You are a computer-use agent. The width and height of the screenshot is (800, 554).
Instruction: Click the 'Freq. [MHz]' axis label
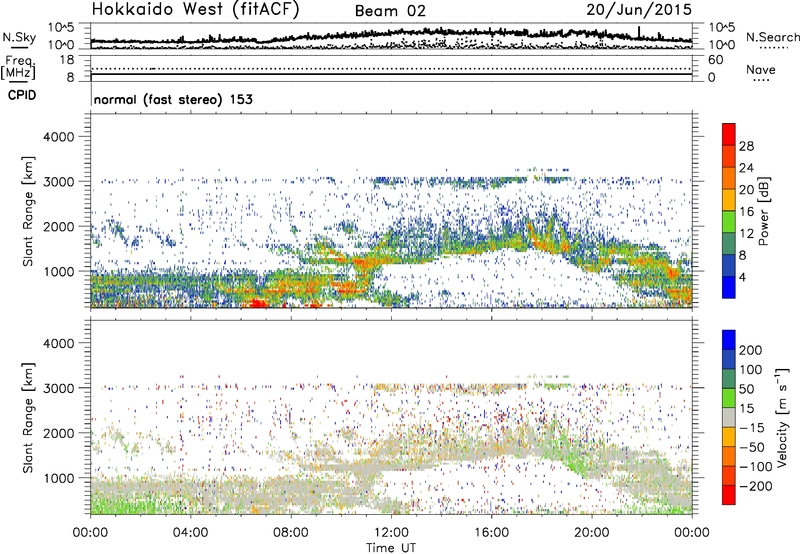click(x=18, y=68)
